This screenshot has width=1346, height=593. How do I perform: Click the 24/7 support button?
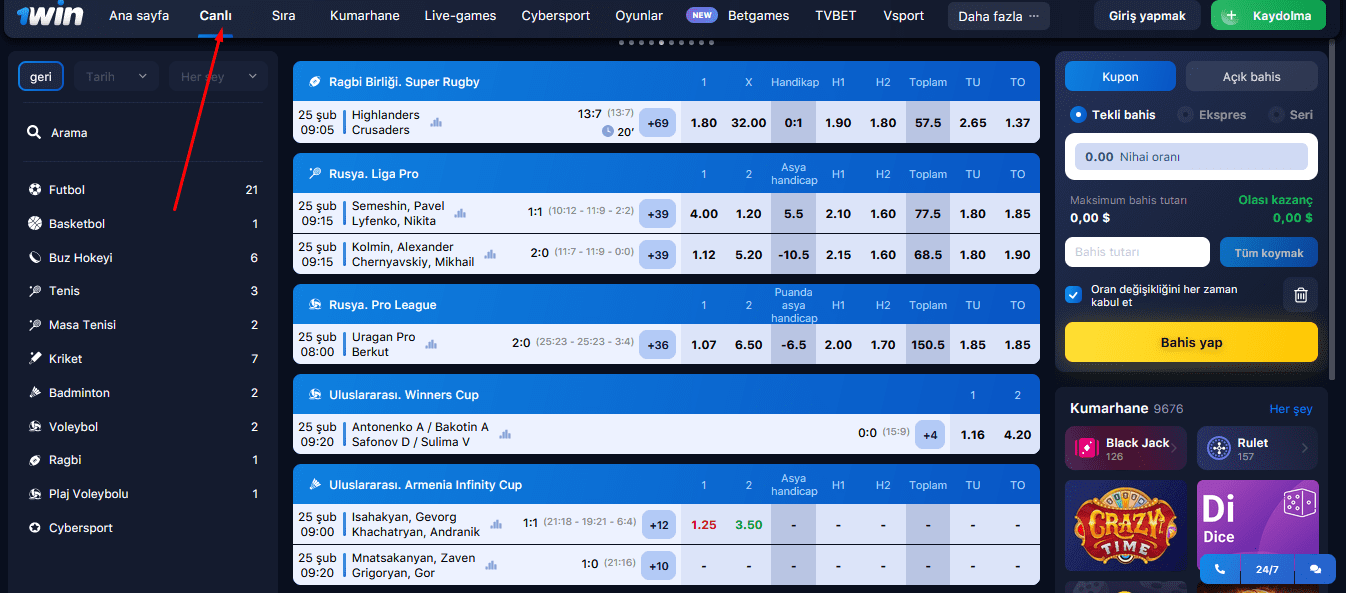click(1267, 569)
